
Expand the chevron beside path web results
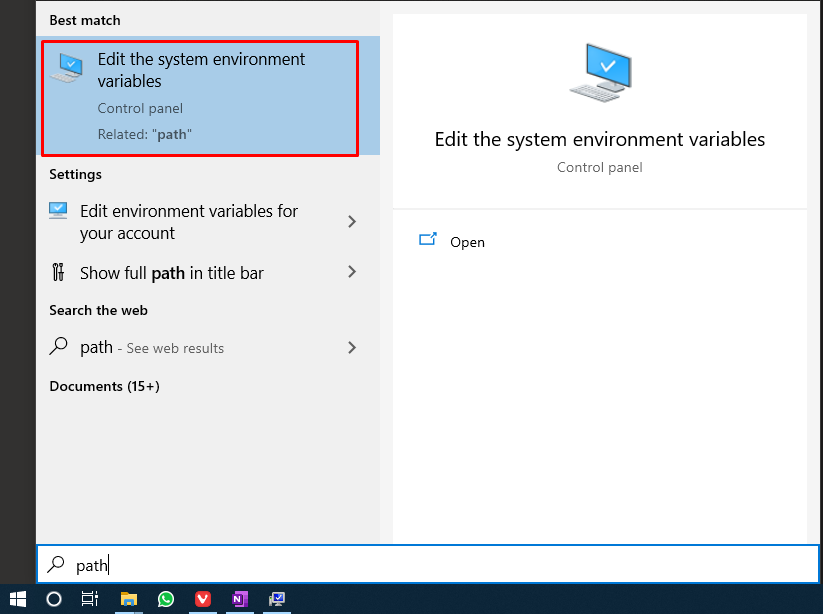(352, 347)
